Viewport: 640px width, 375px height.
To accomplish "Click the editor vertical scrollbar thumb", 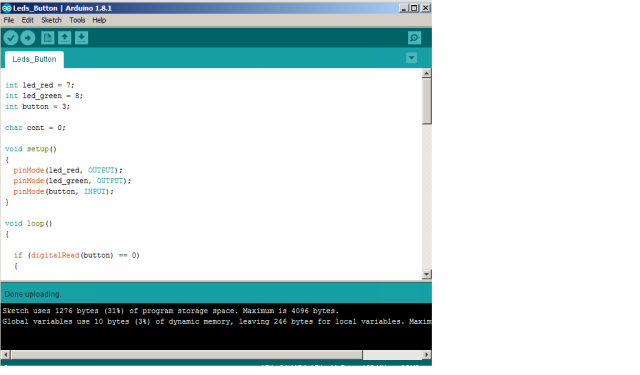I will coord(427,101).
